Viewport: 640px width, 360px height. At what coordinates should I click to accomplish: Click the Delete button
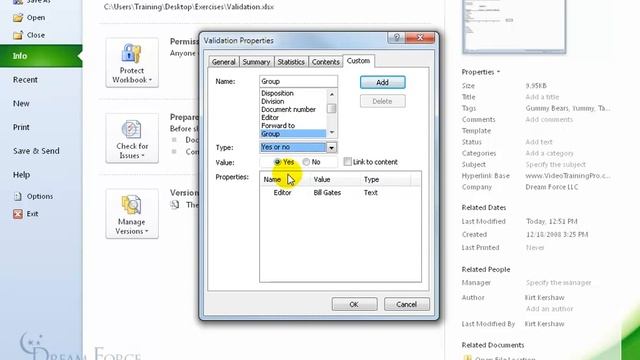coord(382,101)
